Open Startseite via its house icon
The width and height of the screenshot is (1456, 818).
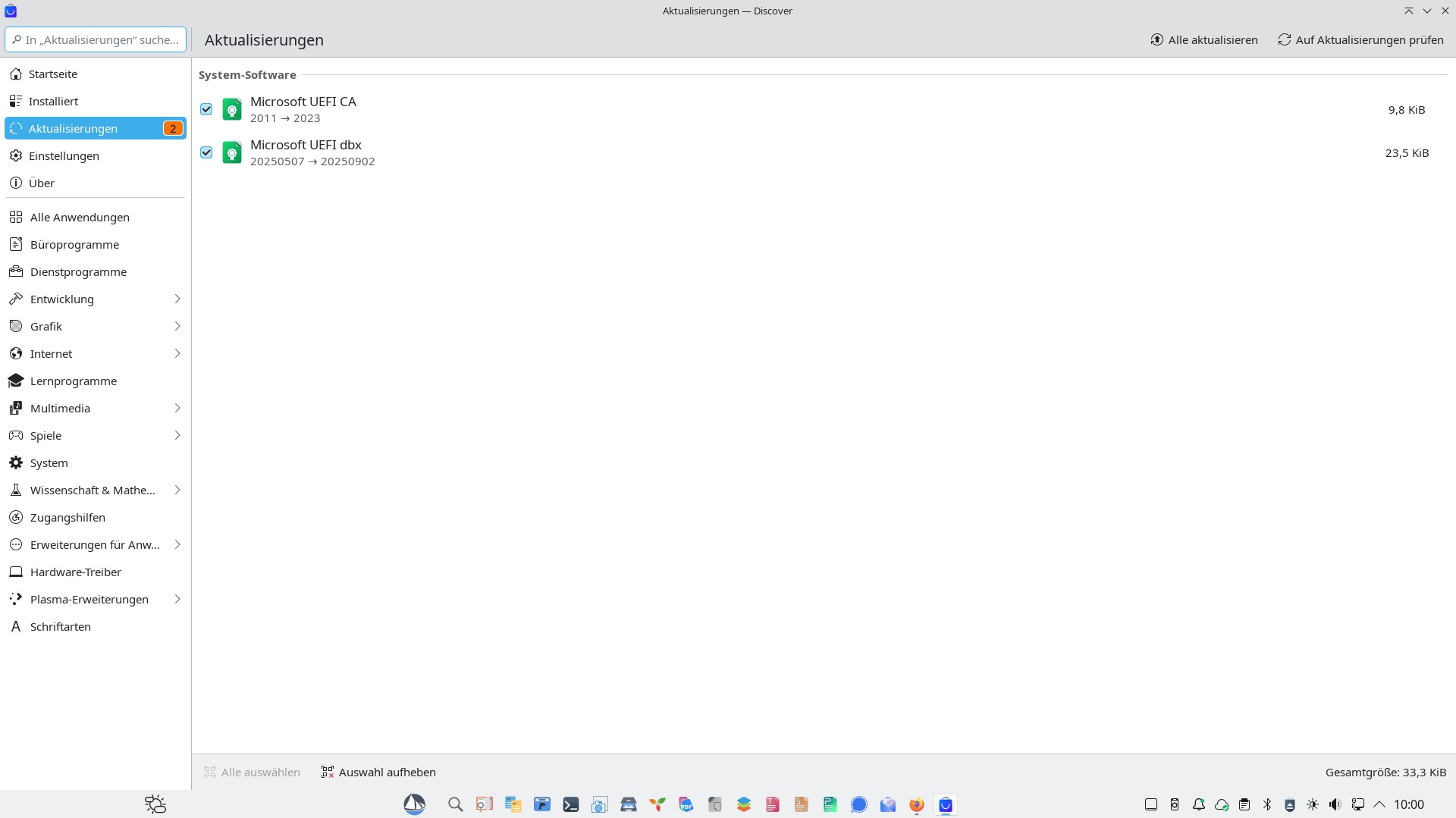pos(16,74)
